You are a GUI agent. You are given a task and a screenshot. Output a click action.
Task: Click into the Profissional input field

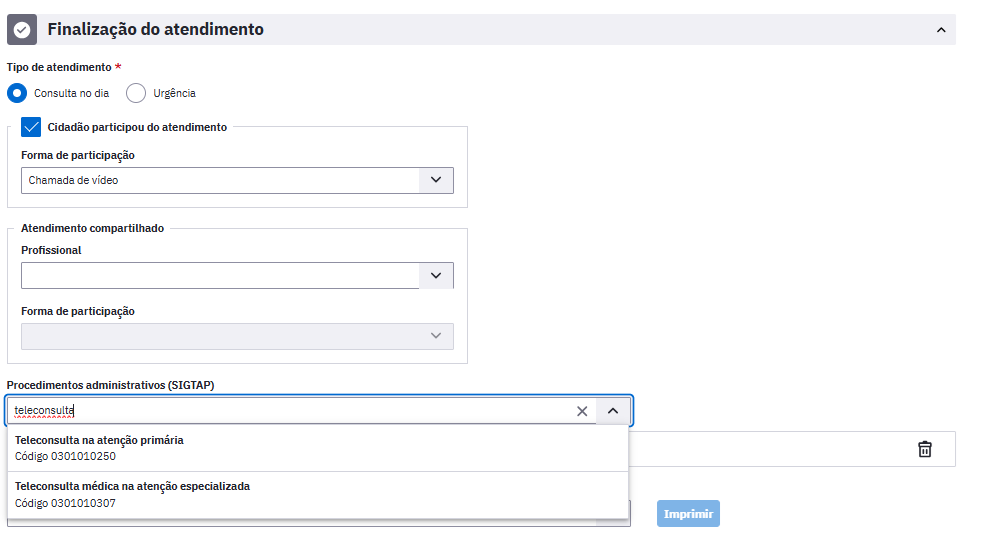coord(220,276)
